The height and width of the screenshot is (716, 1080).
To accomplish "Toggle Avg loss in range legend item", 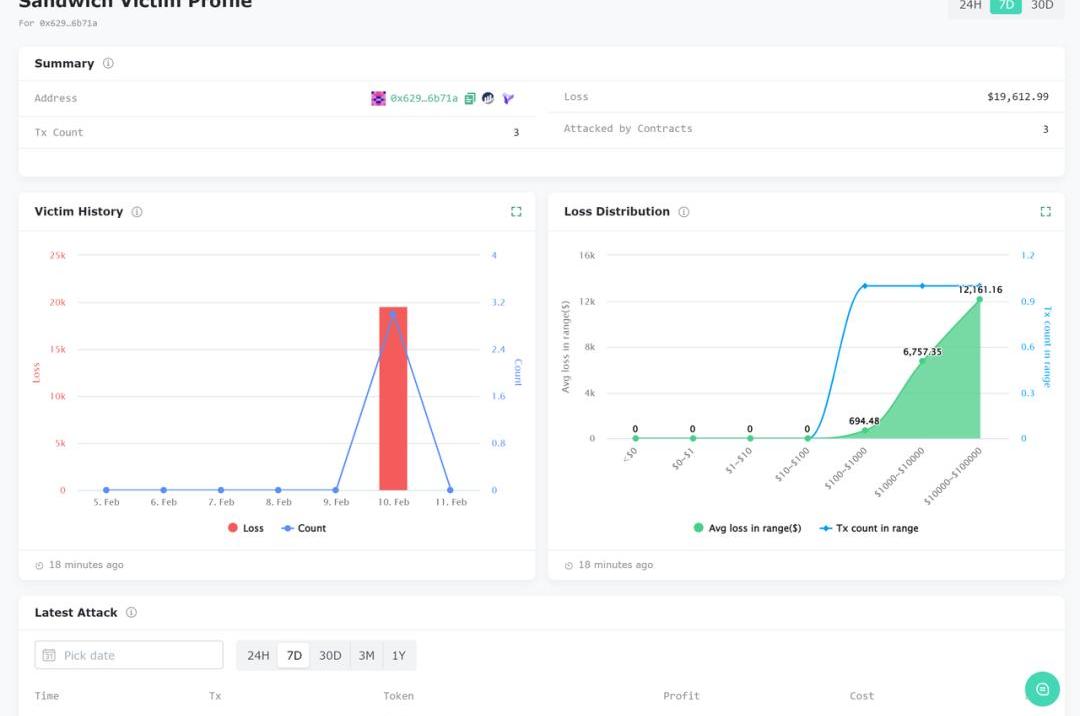I will 747,528.
